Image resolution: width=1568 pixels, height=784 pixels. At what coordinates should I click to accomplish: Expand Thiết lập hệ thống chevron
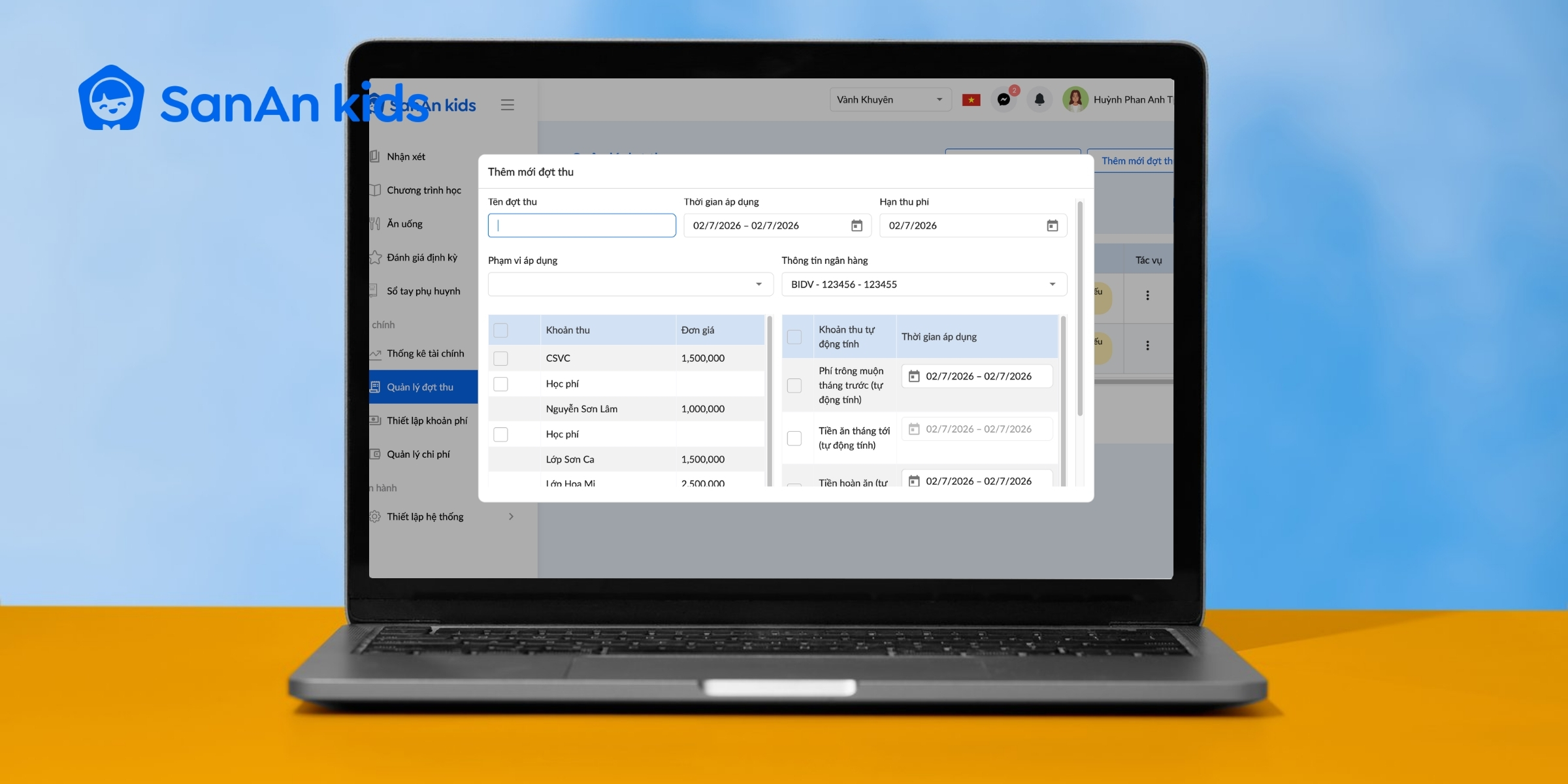coord(511,517)
